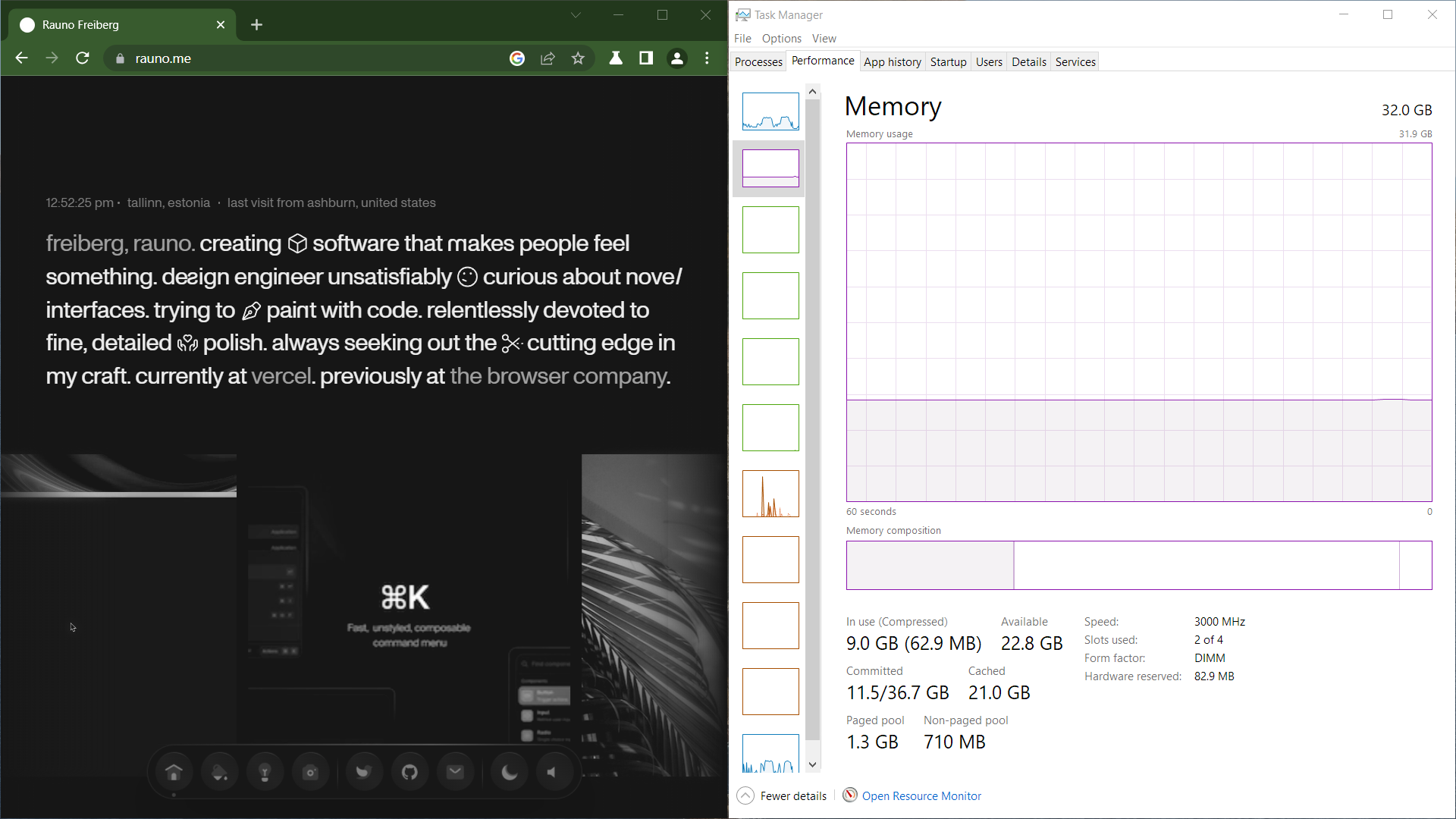Image resolution: width=1456 pixels, height=819 pixels.
Task: Mute sound via the speaker icon
Action: (554, 771)
